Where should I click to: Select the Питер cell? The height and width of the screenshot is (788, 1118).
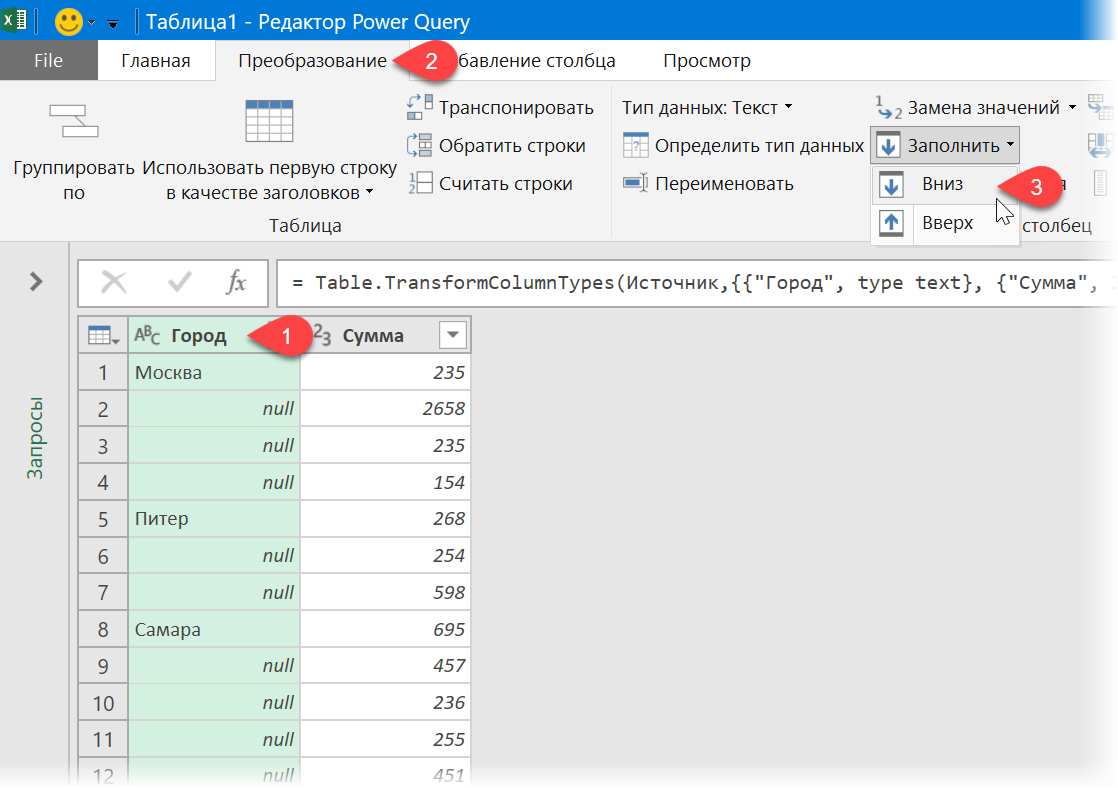[x=214, y=518]
